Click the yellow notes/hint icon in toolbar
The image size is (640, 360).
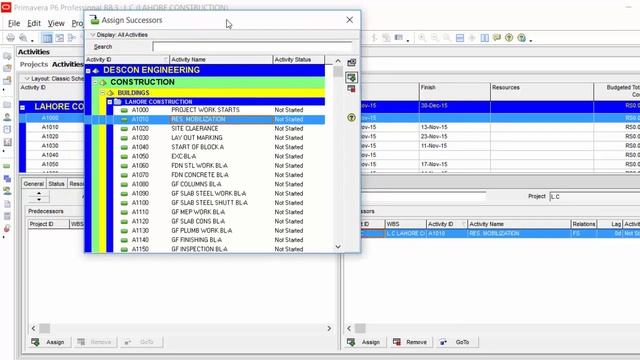click(497, 38)
